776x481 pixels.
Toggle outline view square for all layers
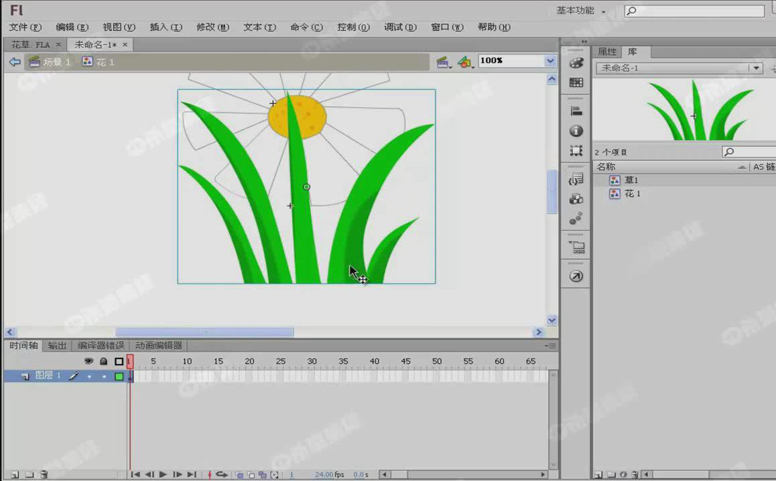[x=118, y=361]
